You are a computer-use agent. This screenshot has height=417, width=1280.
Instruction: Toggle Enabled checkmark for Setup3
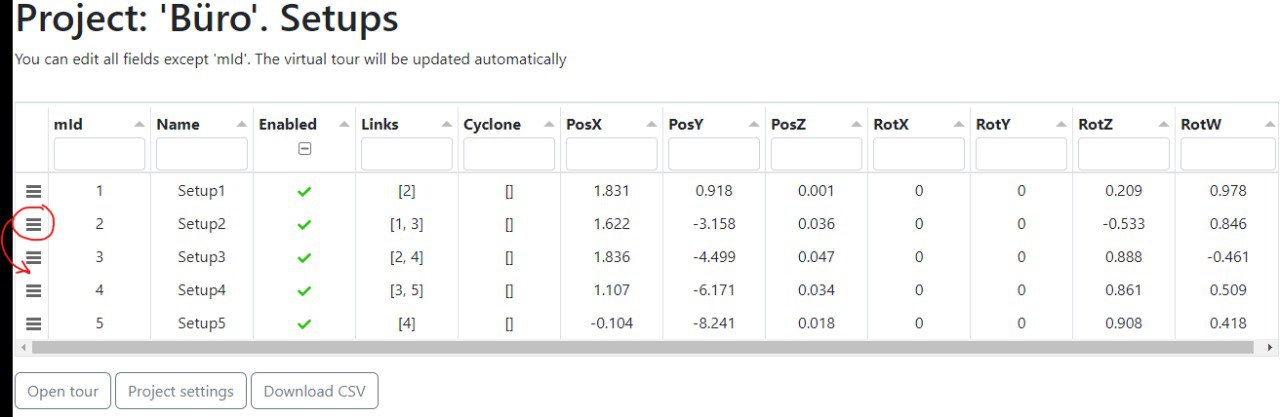(x=304, y=257)
